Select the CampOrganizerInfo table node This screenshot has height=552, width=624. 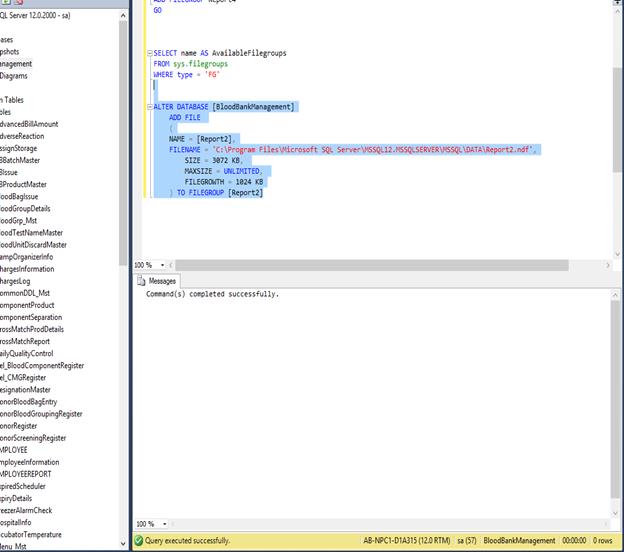click(x=26, y=257)
